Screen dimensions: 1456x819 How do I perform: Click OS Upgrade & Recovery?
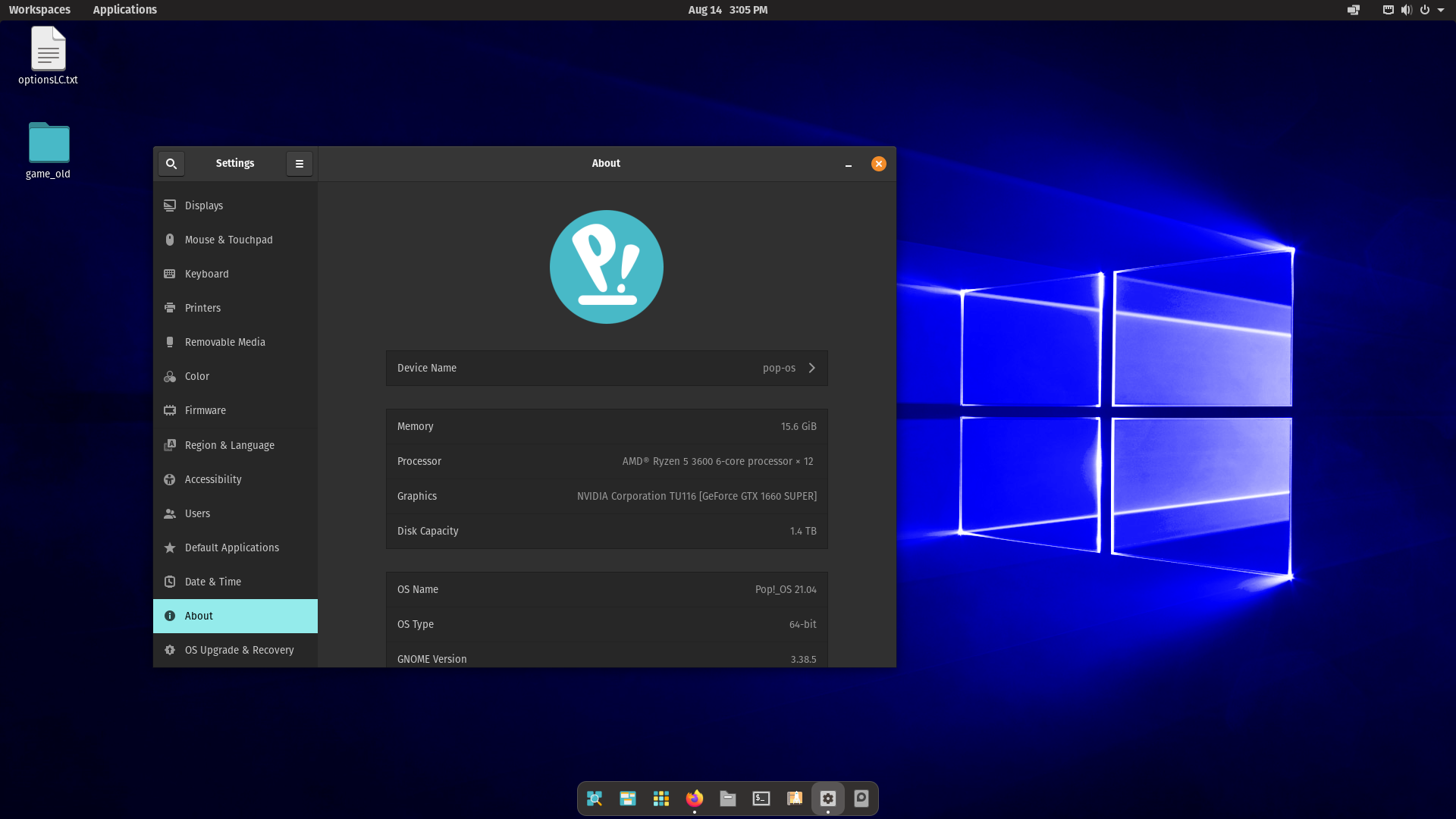(239, 650)
